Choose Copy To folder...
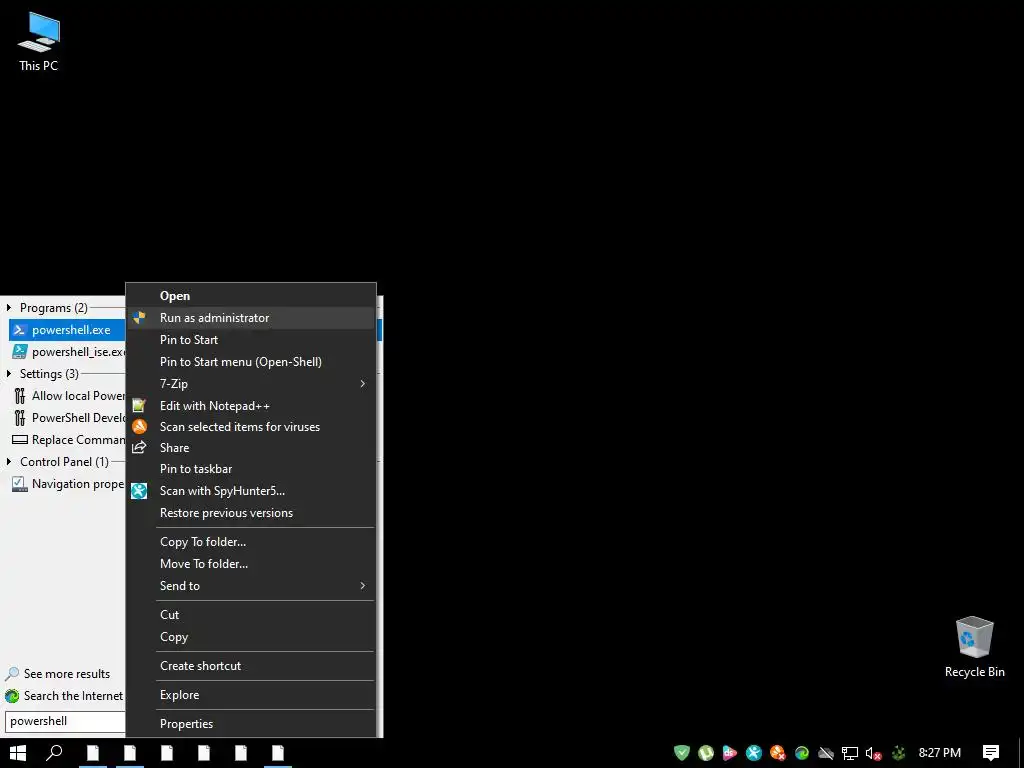Screen dimensions: 1024x768 [251, 542]
